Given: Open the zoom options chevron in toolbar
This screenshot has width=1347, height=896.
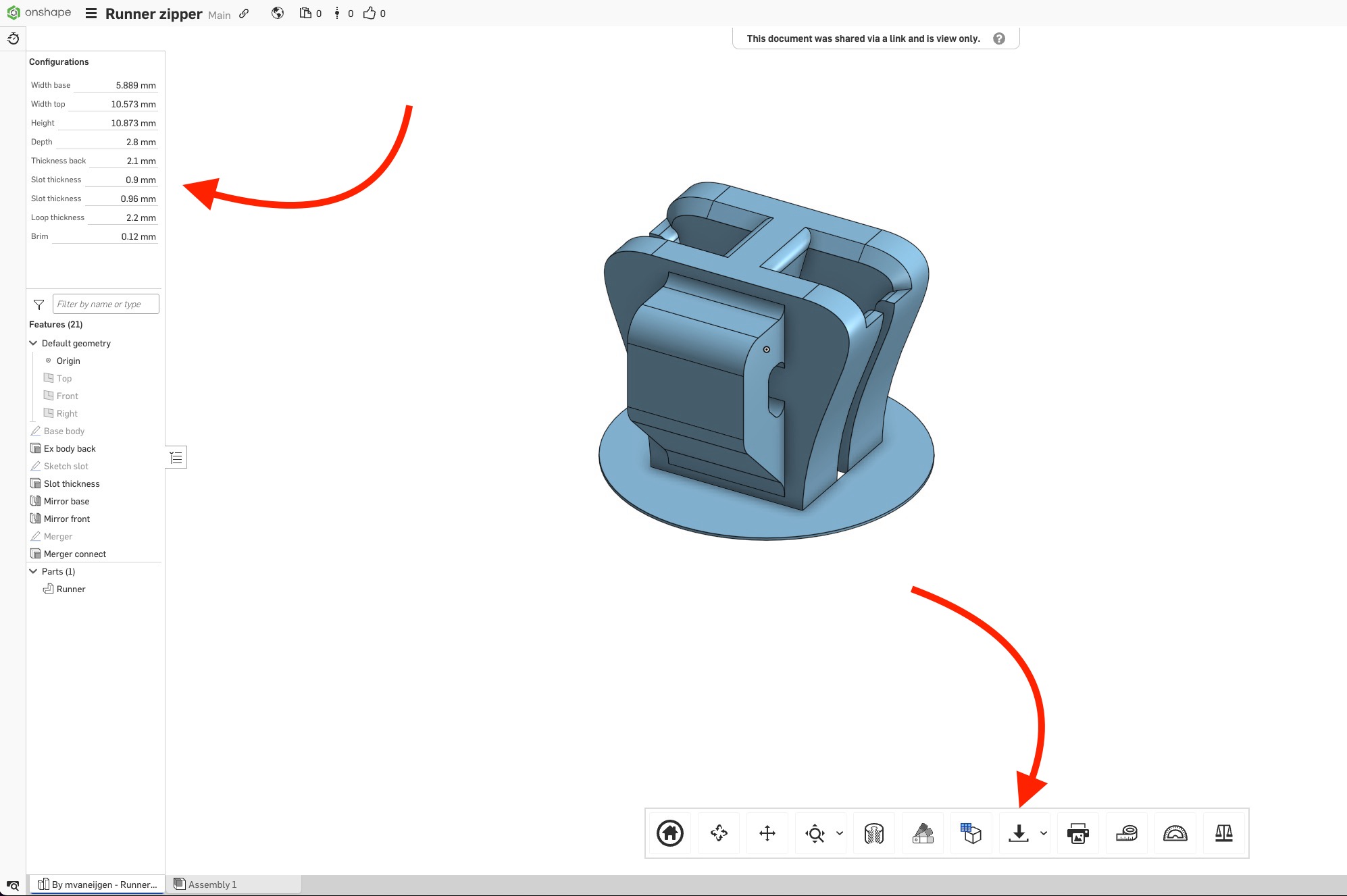Looking at the screenshot, I should 840,833.
